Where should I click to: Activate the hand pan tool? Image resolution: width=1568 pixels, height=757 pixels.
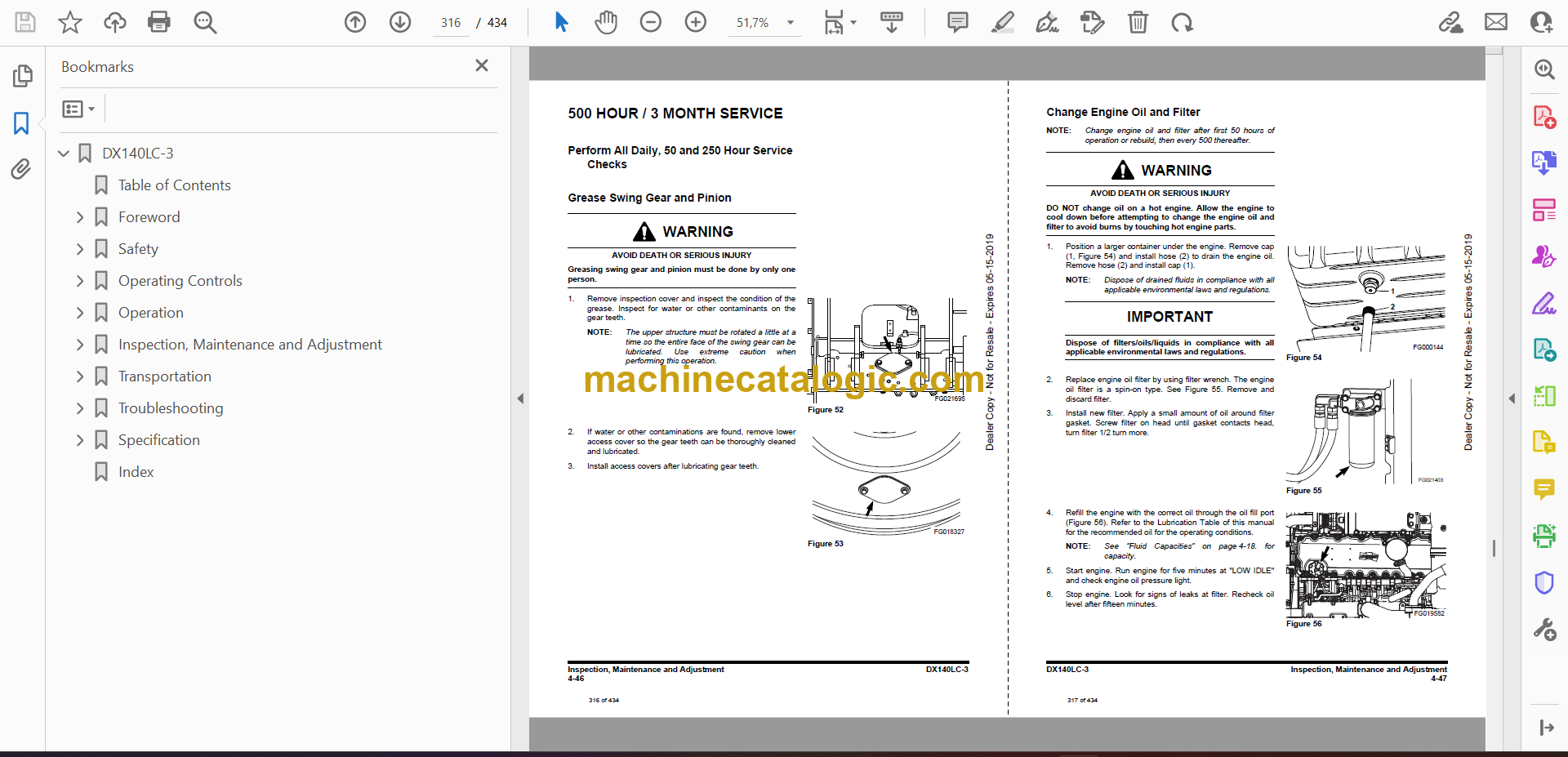606,22
